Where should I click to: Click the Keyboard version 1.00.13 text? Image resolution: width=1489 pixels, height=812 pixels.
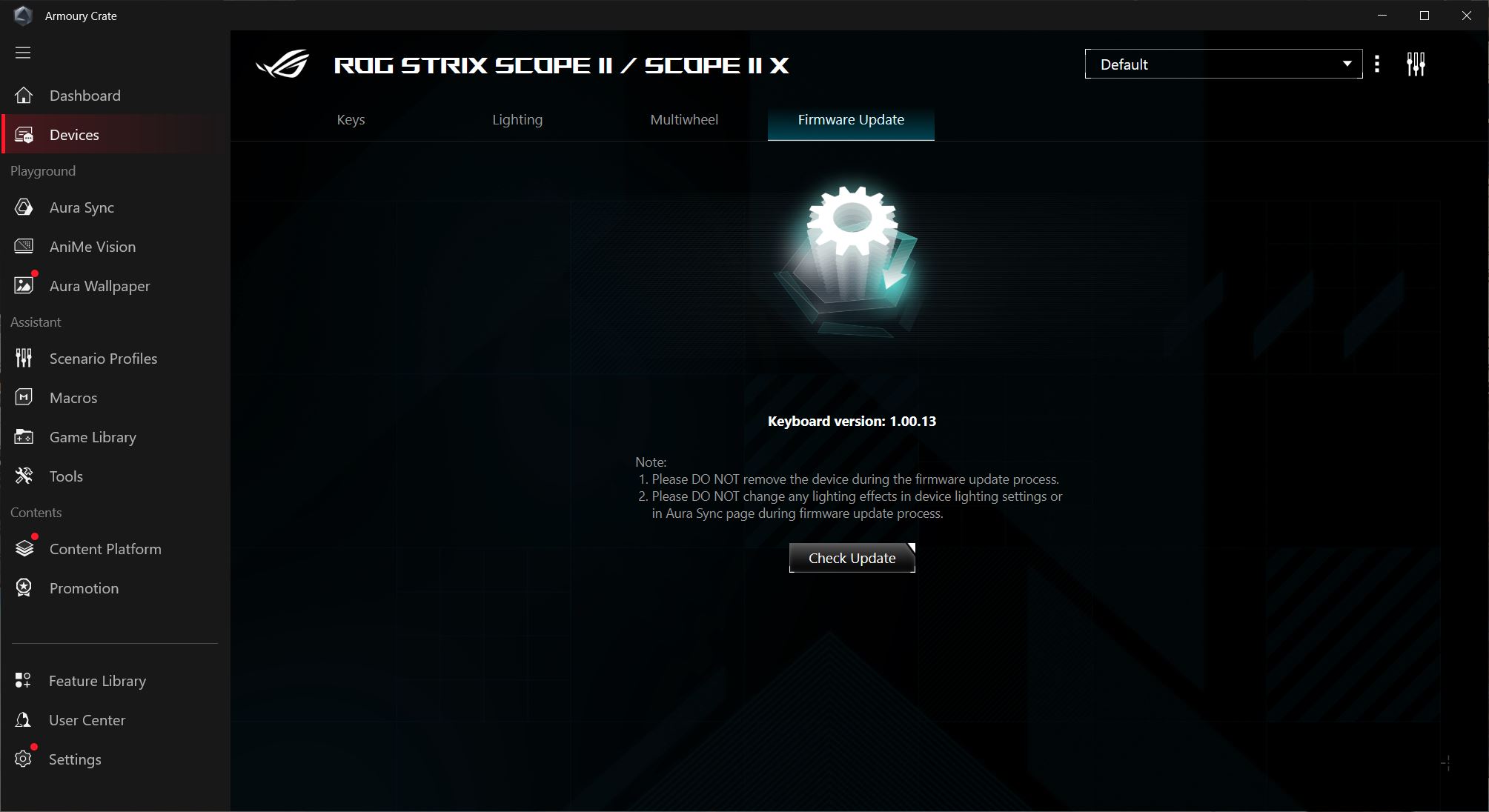(852, 422)
